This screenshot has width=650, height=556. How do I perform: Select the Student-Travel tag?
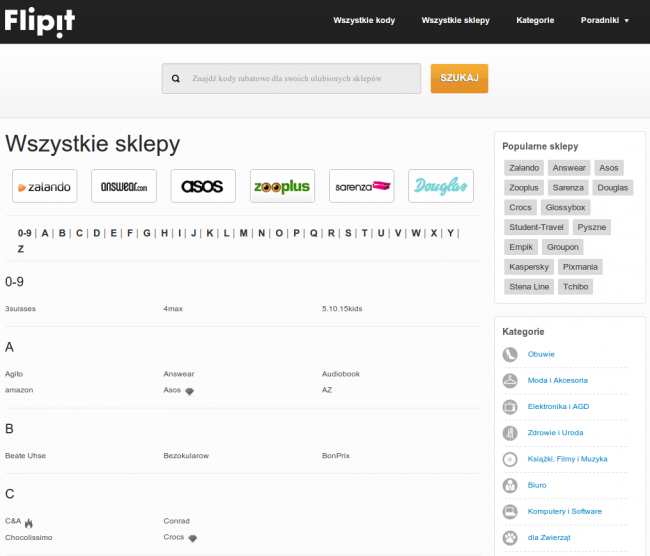click(536, 227)
